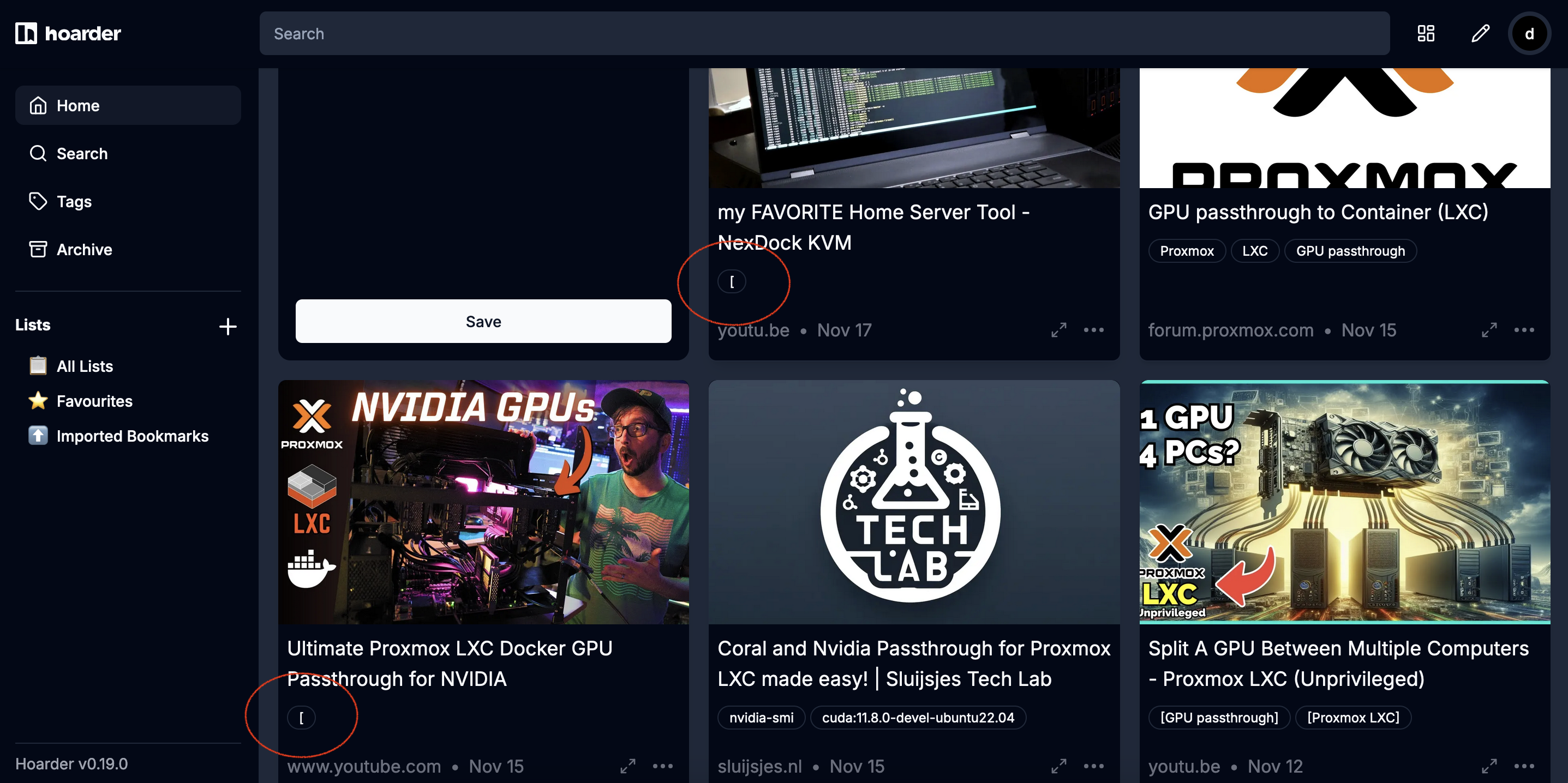Open the options menu on the NexDock KVM card
The height and width of the screenshot is (783, 1568).
1093,330
